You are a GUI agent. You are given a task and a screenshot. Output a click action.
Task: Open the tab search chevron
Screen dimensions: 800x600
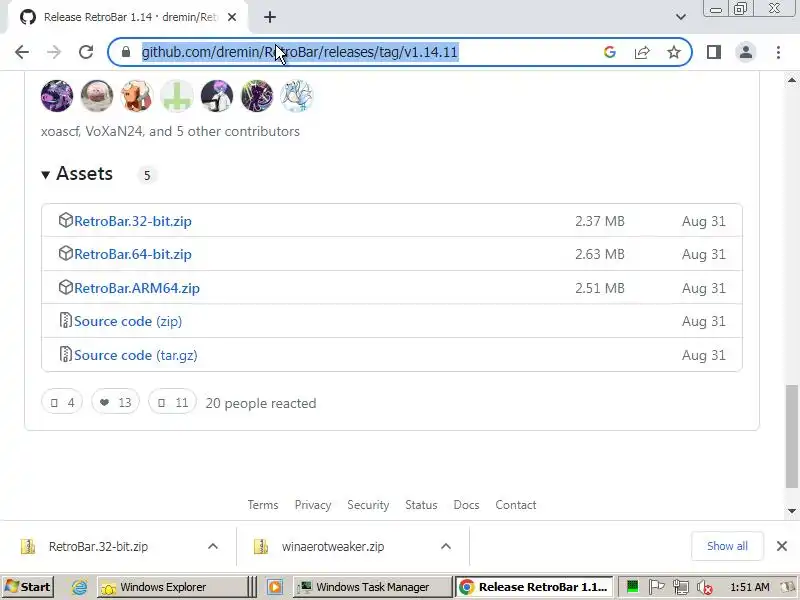point(681,17)
